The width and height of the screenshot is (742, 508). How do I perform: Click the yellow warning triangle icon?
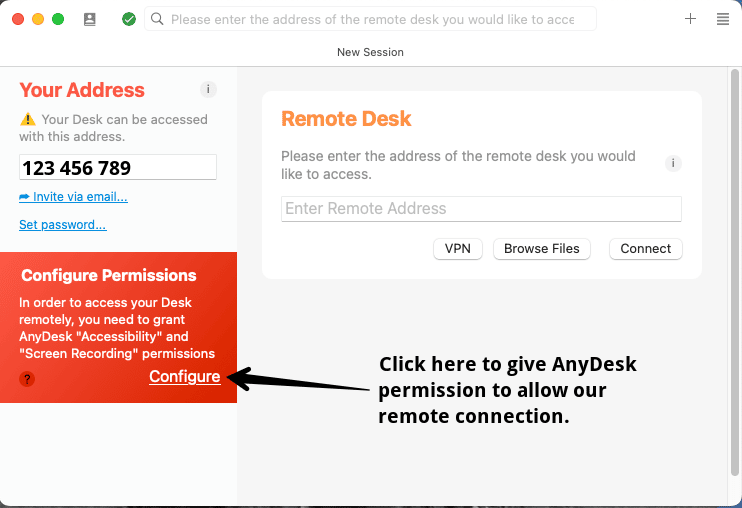[27, 119]
